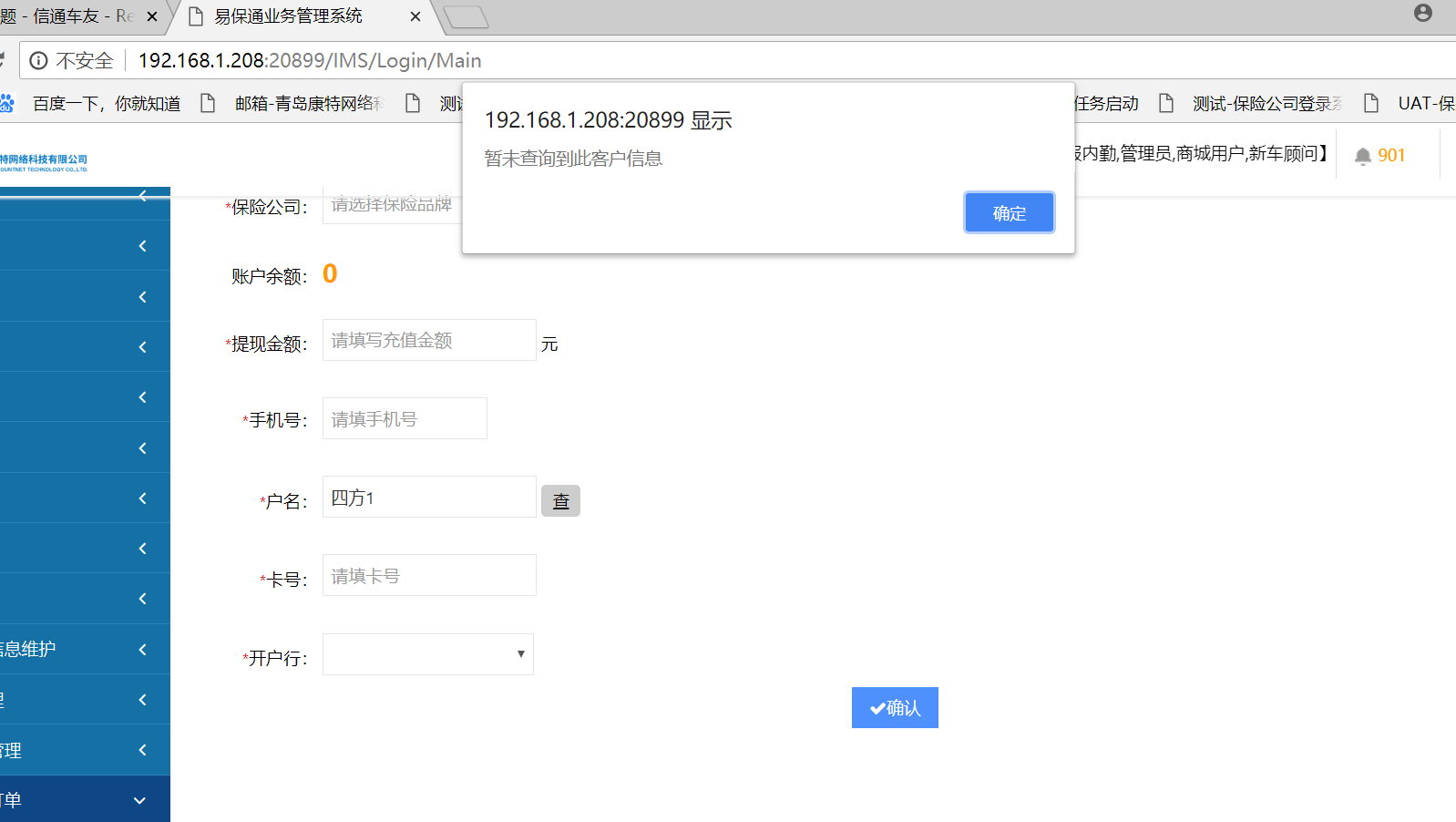The image size is (1456, 822).
Task: Click the page icon of 邮箱-青岛康特网络 bookmark
Action: coord(208,103)
